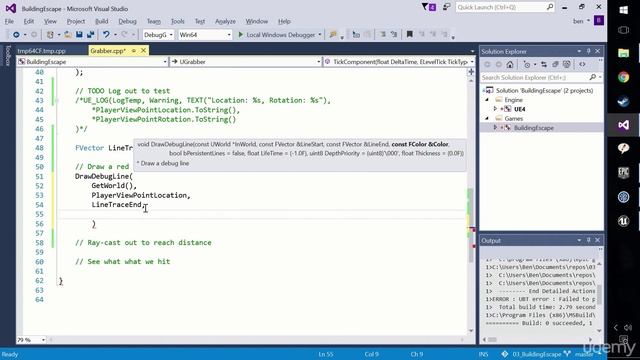Switch to the tmp64CF.tmp.cpp tab

[x=41, y=51]
